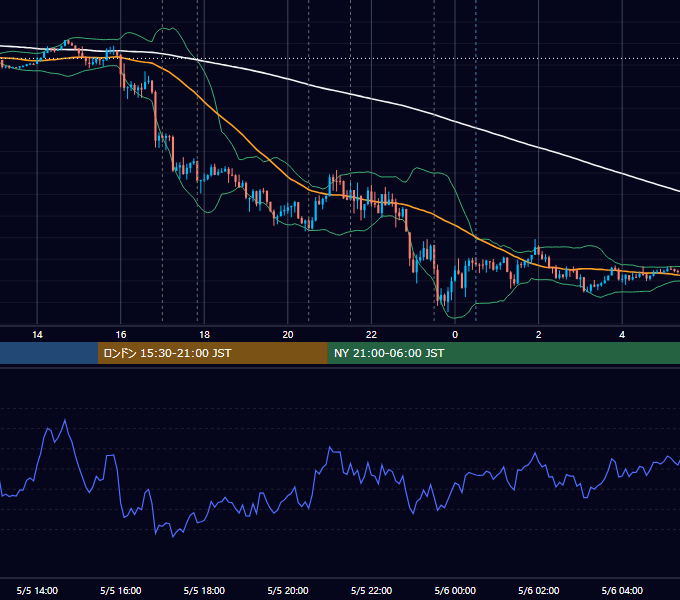Click the 5/6 00:00 label on indicator axis
The height and width of the screenshot is (600, 680).
coord(455,590)
